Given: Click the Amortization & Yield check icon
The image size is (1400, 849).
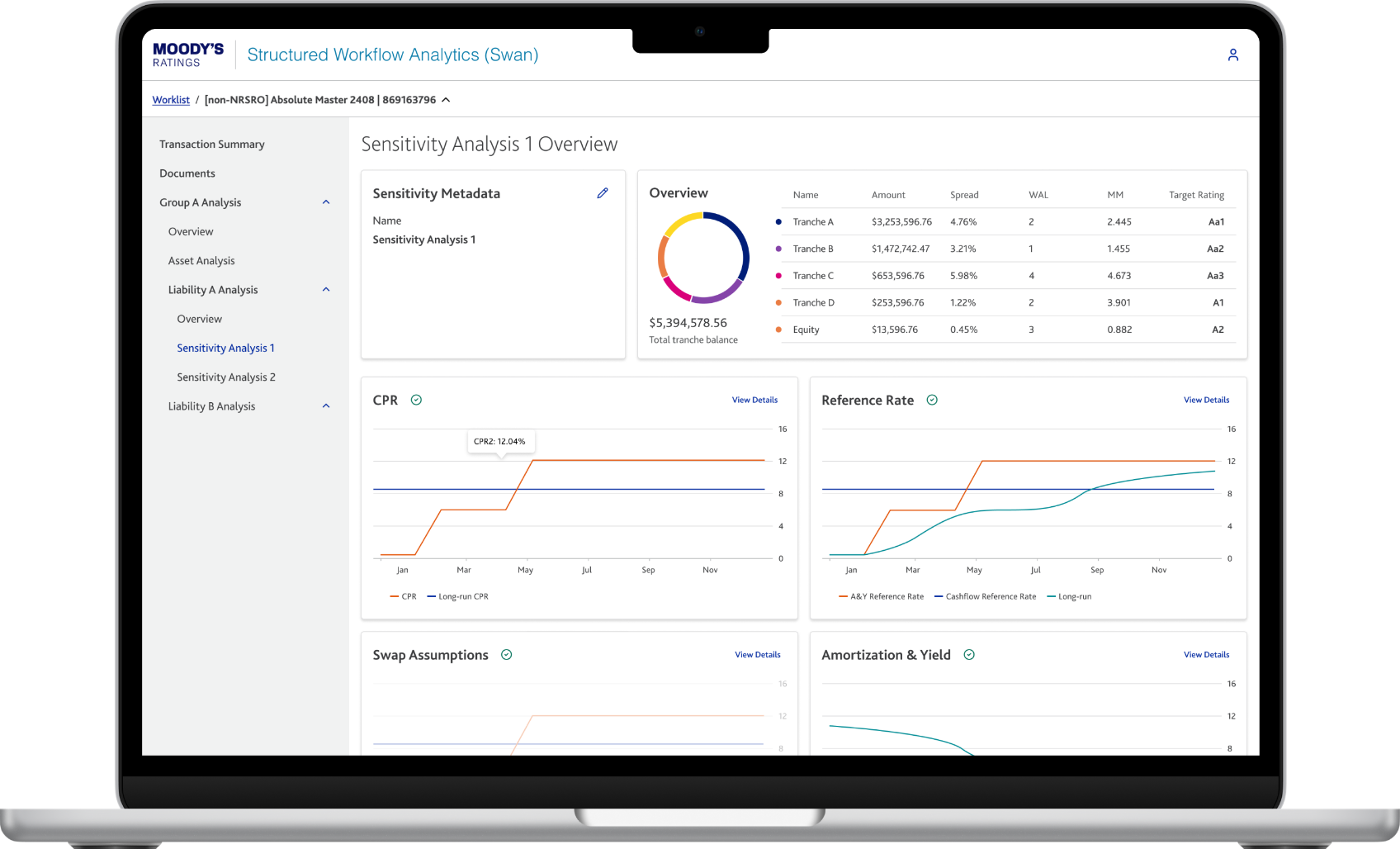Looking at the screenshot, I should point(969,655).
